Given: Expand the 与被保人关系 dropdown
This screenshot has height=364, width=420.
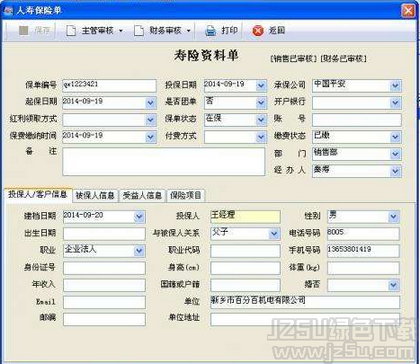Looking at the screenshot, I should pyautogui.click(x=274, y=234).
